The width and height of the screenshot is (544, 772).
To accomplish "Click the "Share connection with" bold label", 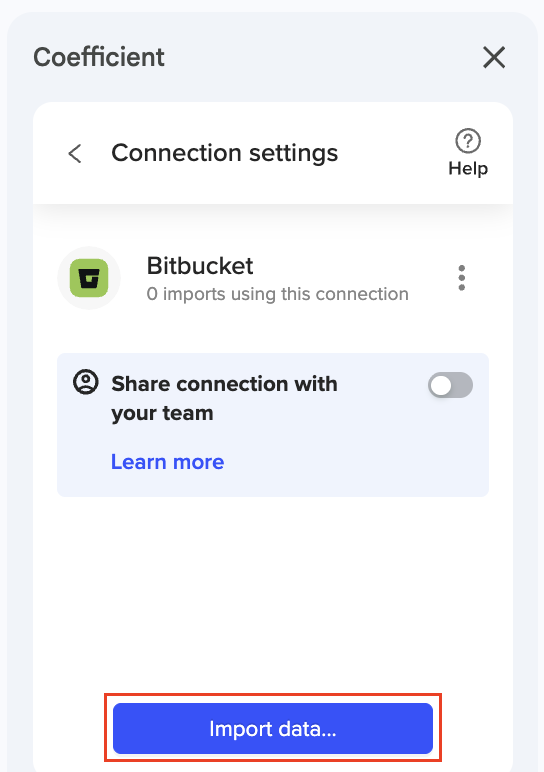I will [x=224, y=384].
